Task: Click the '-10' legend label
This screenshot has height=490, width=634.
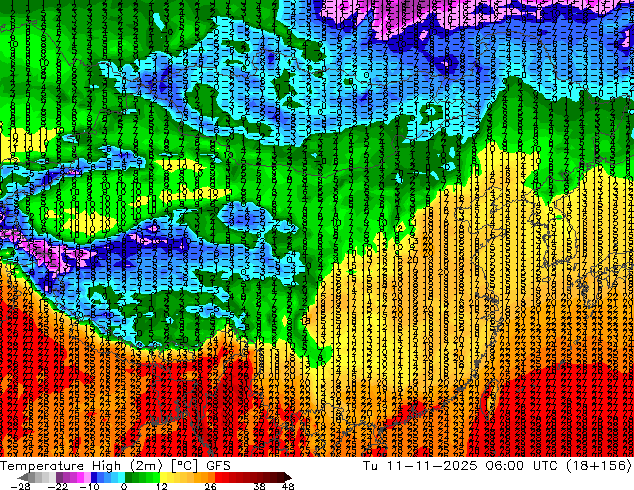Action: 89,486
